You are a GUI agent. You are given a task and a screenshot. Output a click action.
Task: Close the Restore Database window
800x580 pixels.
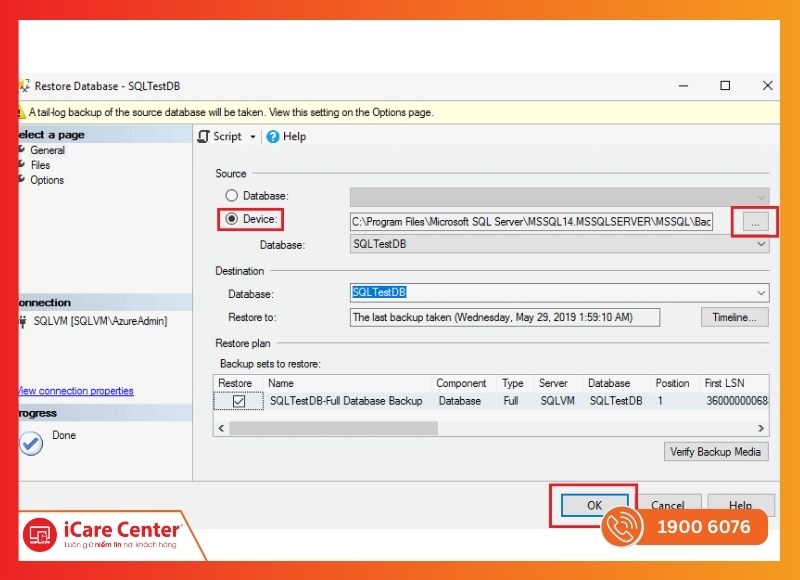pyautogui.click(x=767, y=86)
